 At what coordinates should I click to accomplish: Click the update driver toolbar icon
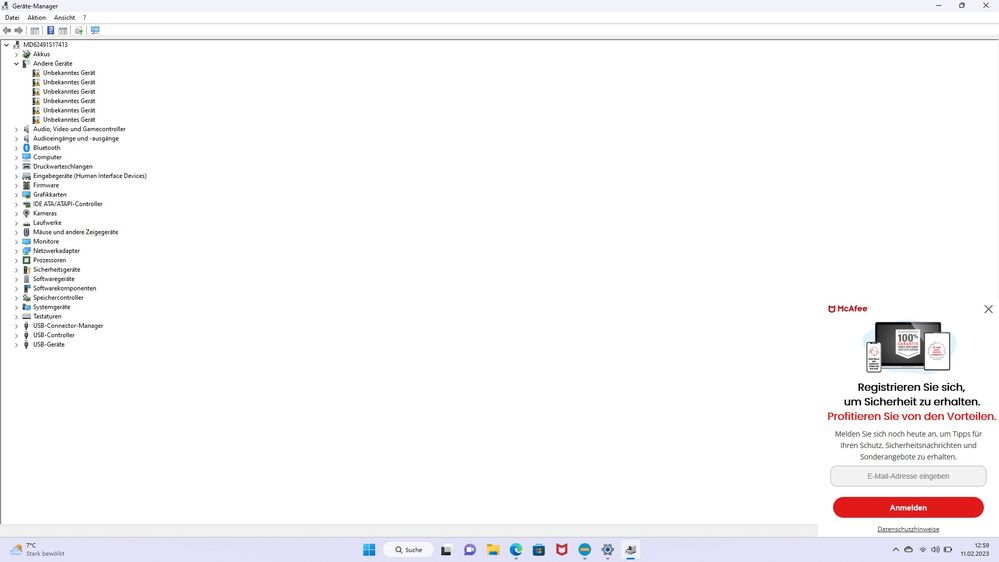pyautogui.click(x=79, y=30)
